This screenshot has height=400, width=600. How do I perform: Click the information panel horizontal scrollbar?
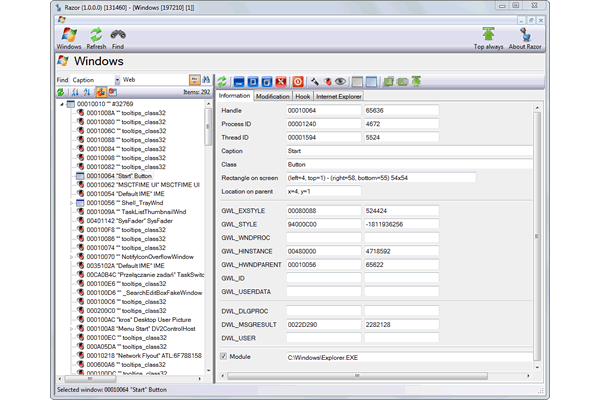pyautogui.click(x=357, y=376)
